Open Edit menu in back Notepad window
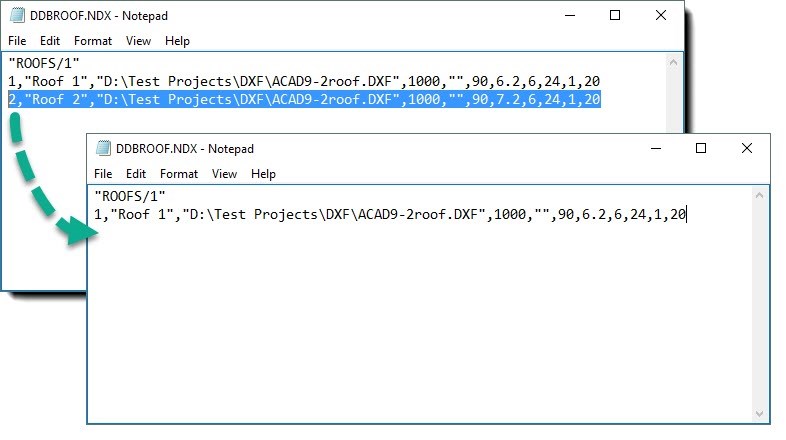 click(x=50, y=41)
